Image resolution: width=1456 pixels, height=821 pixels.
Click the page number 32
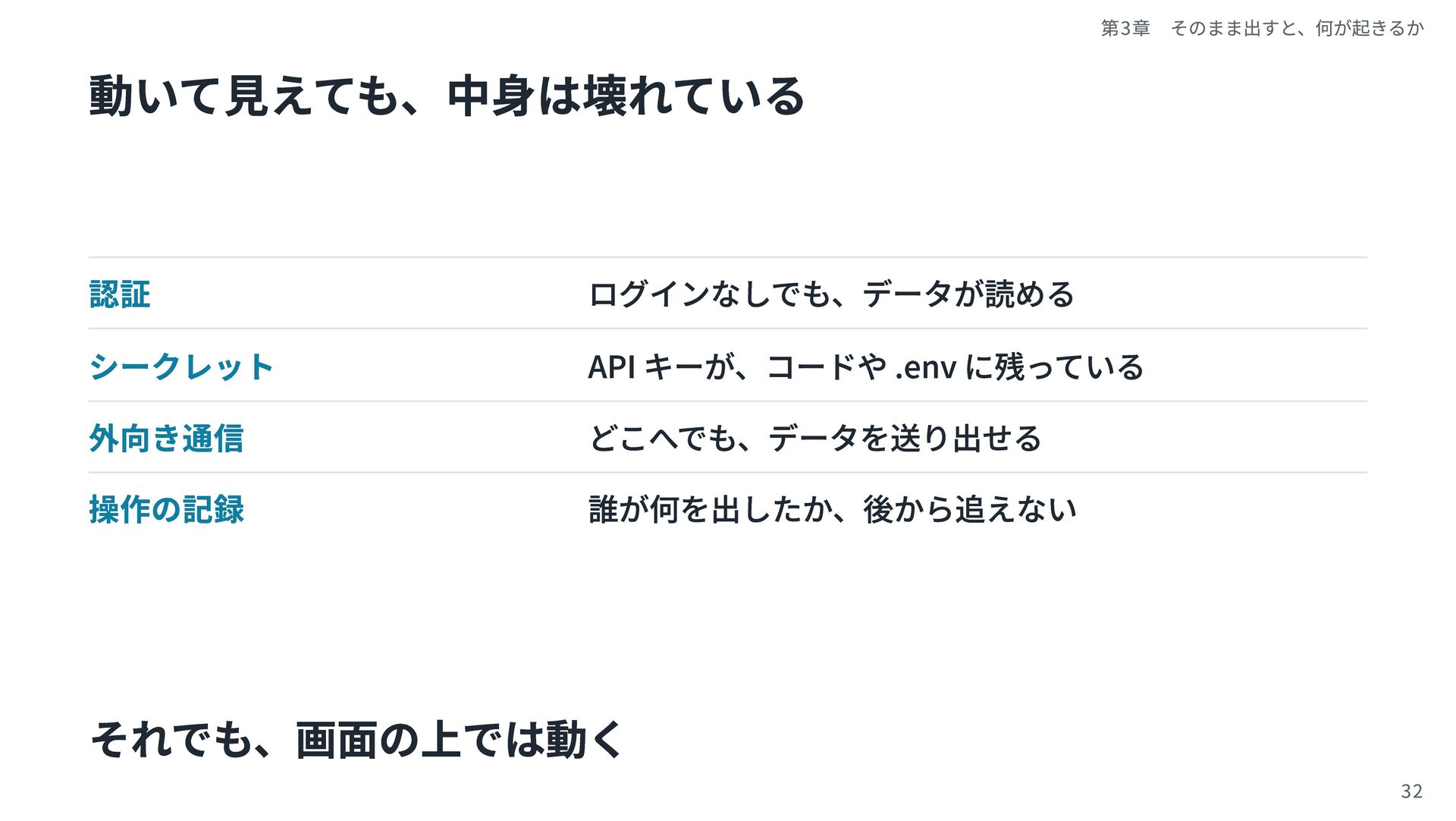[x=1411, y=791]
